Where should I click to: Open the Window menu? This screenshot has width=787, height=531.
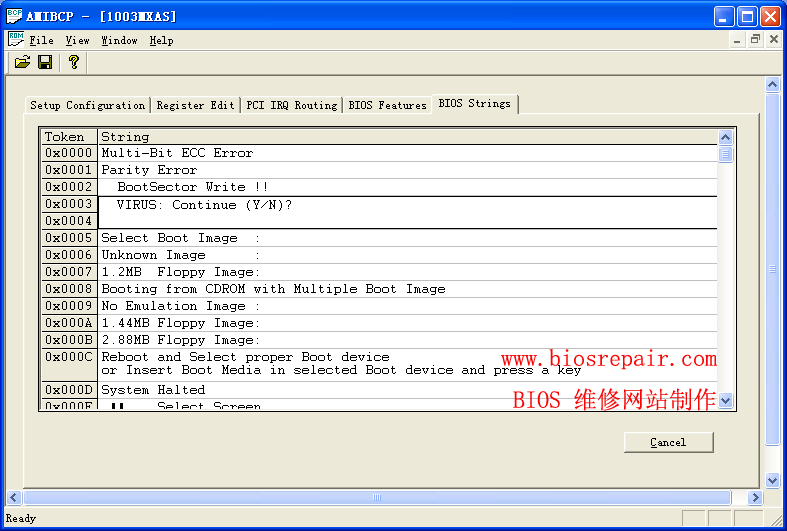[119, 40]
